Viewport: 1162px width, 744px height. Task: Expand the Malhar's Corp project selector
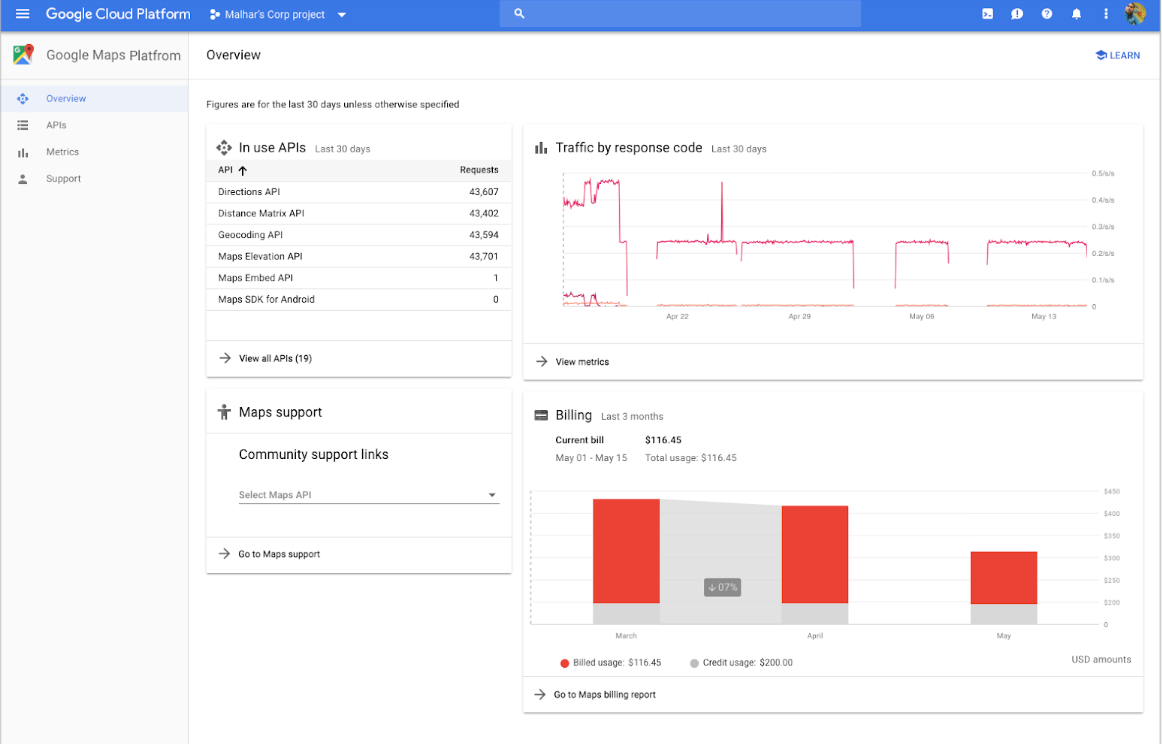pos(278,14)
